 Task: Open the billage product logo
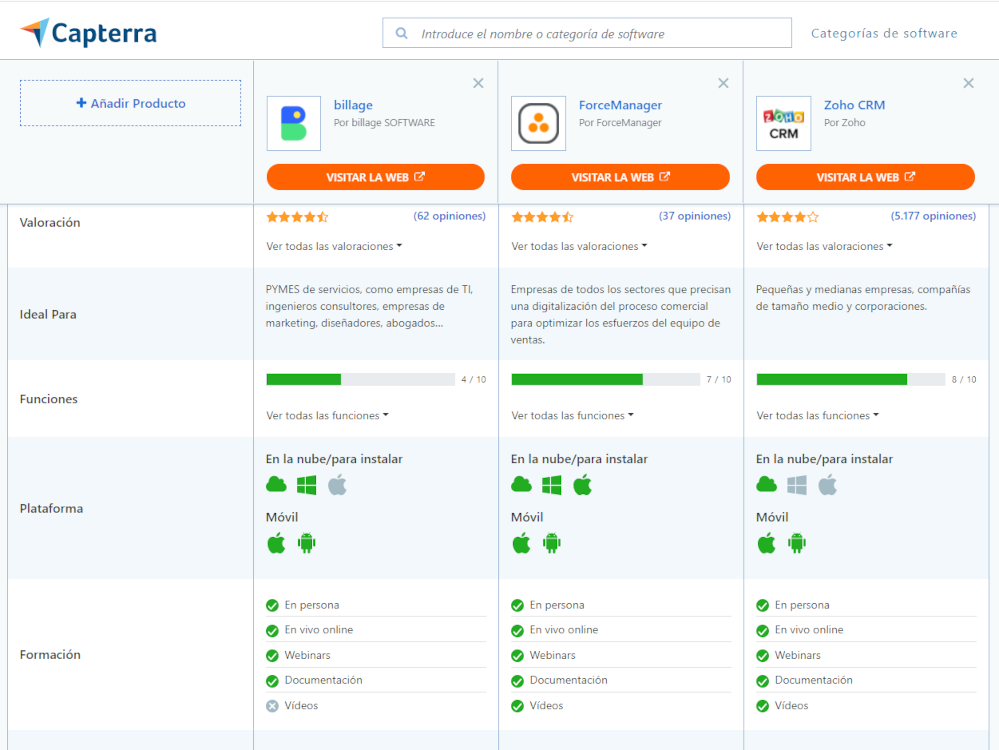click(294, 123)
